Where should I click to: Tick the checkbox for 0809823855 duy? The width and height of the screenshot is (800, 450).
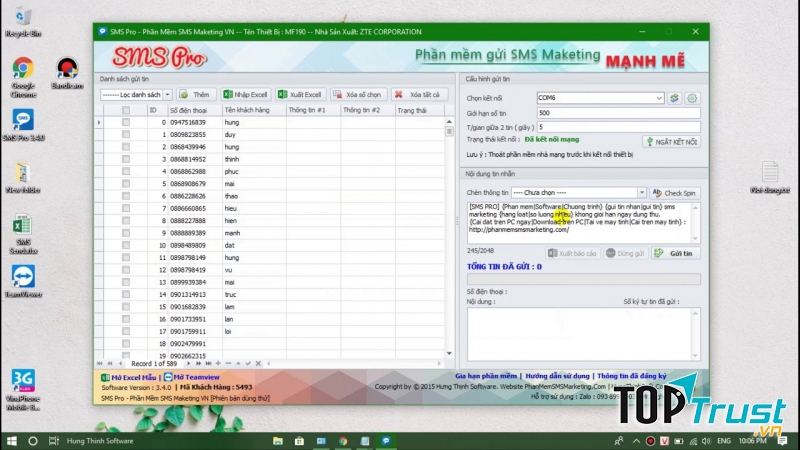126,135
